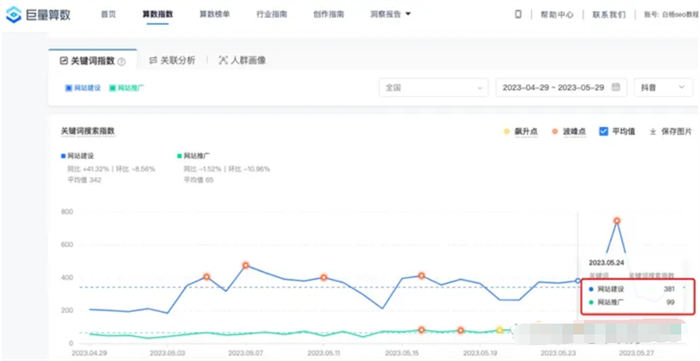Click the 800 y-axis label
700x361 pixels.
click(x=67, y=212)
